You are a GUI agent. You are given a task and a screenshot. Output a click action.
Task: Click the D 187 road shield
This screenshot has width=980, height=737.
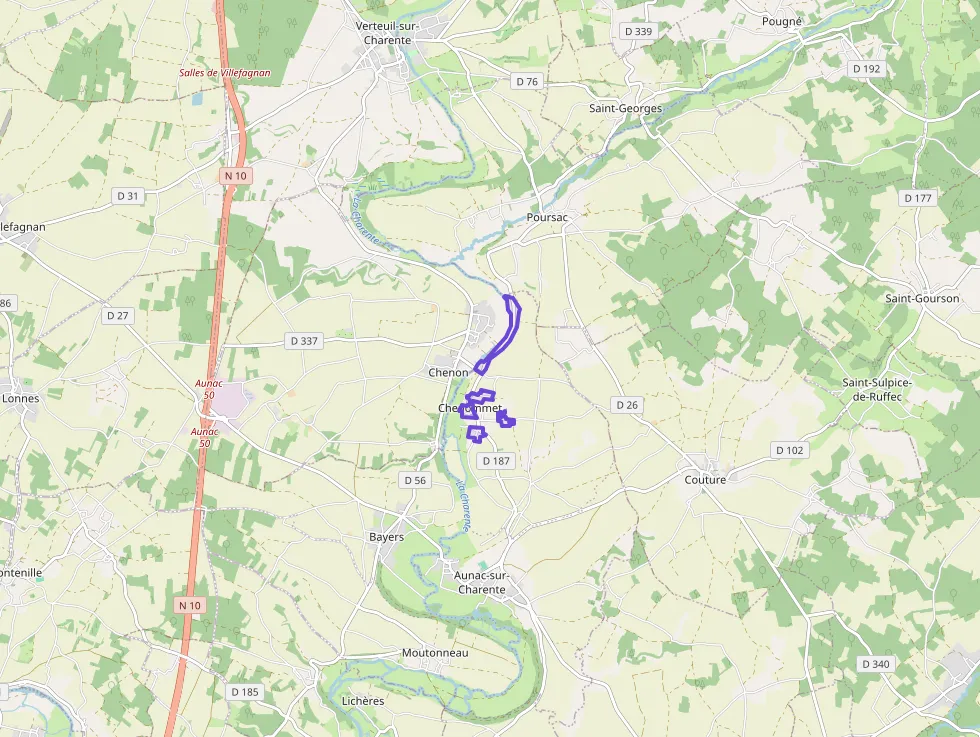click(496, 461)
